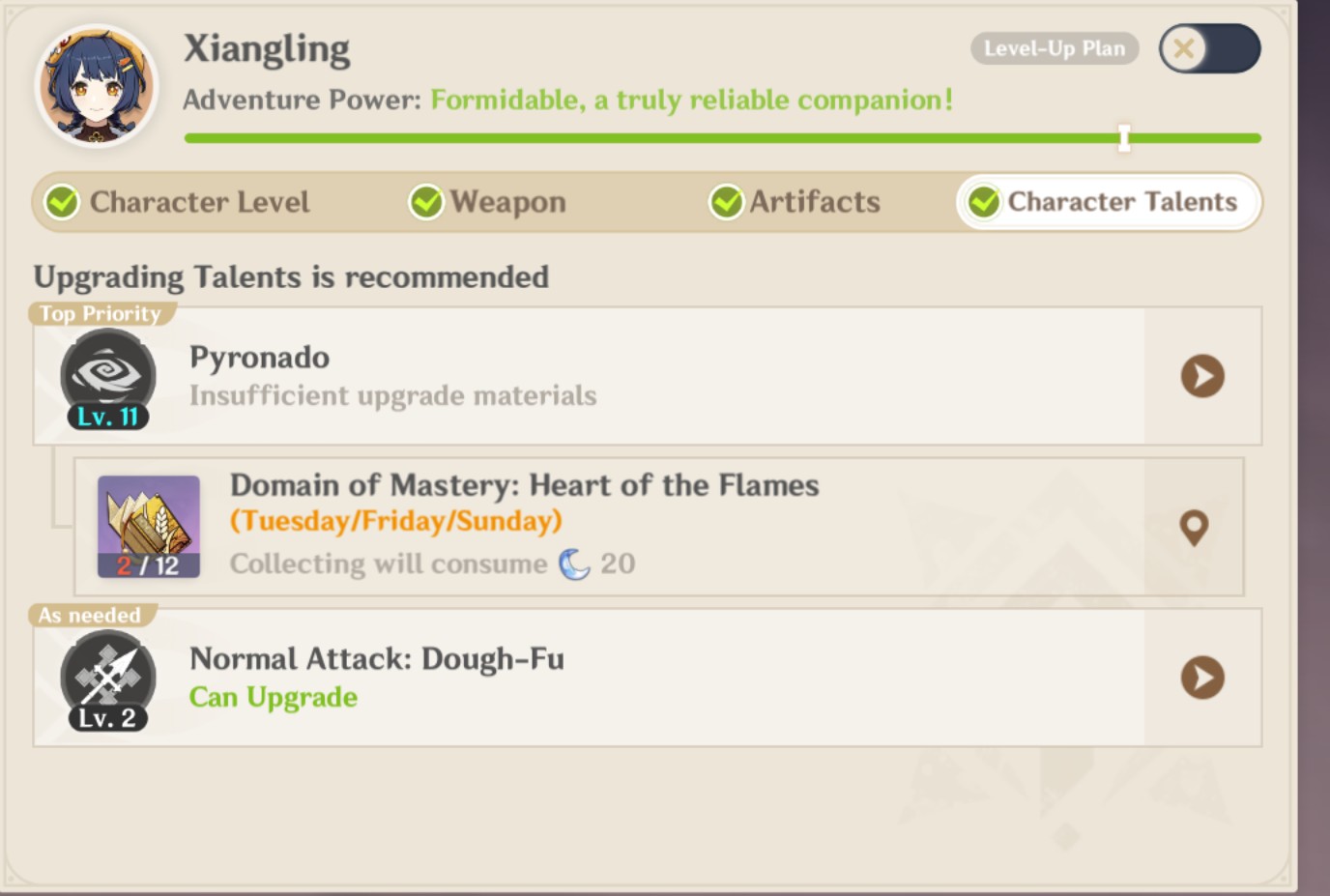
Task: Click the Adventure Power progress bar marker
Action: pos(1124,138)
